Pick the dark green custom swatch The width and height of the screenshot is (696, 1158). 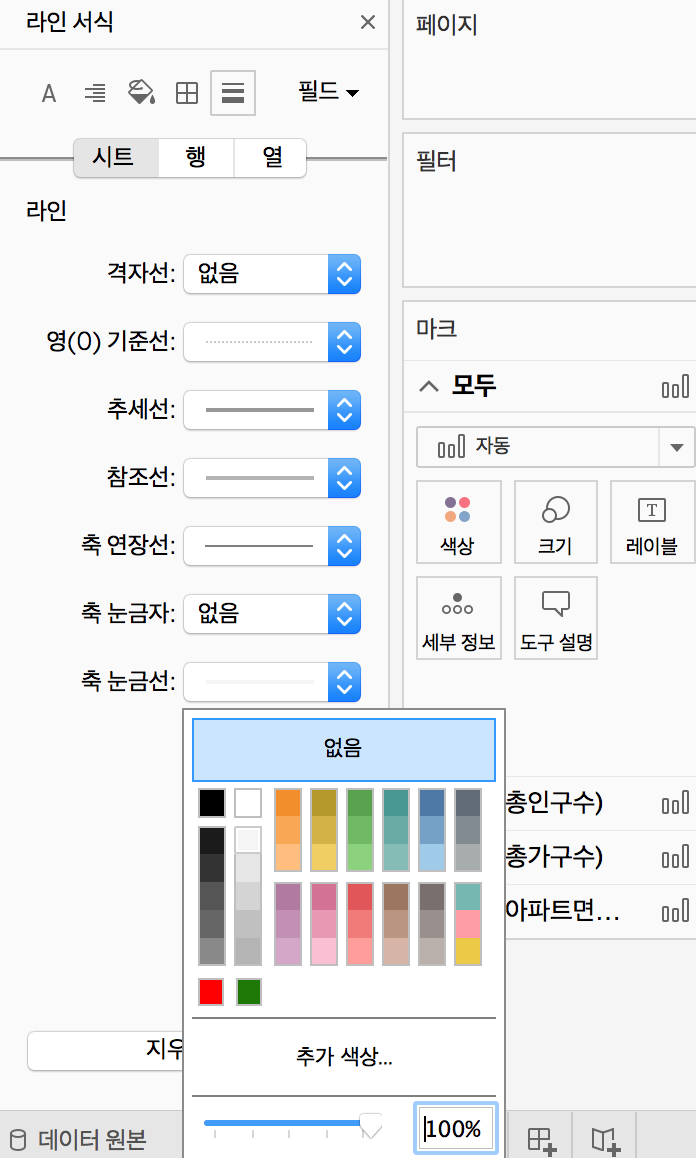tap(249, 992)
